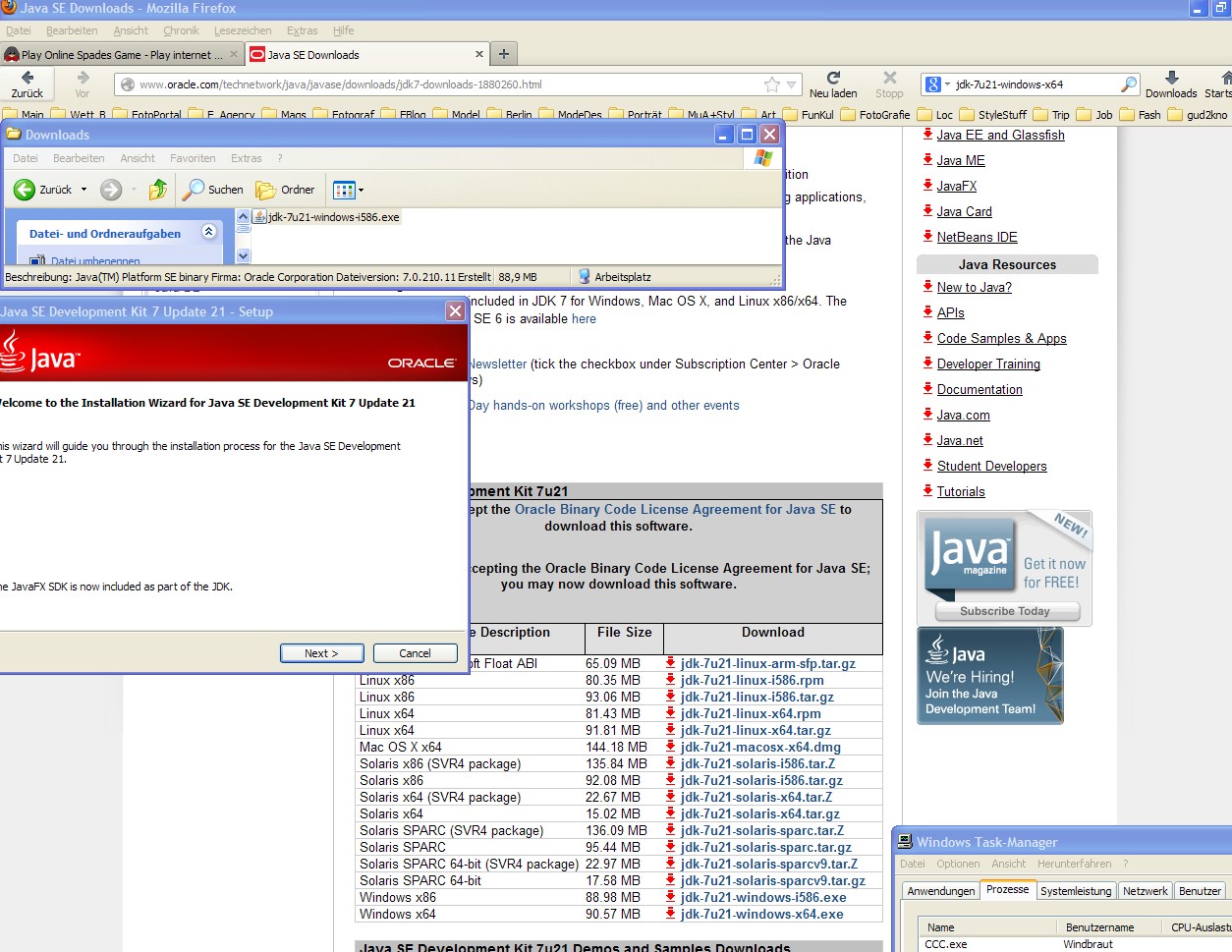Open Student Developers link
Screen dimensions: 1232x952
(x=991, y=466)
